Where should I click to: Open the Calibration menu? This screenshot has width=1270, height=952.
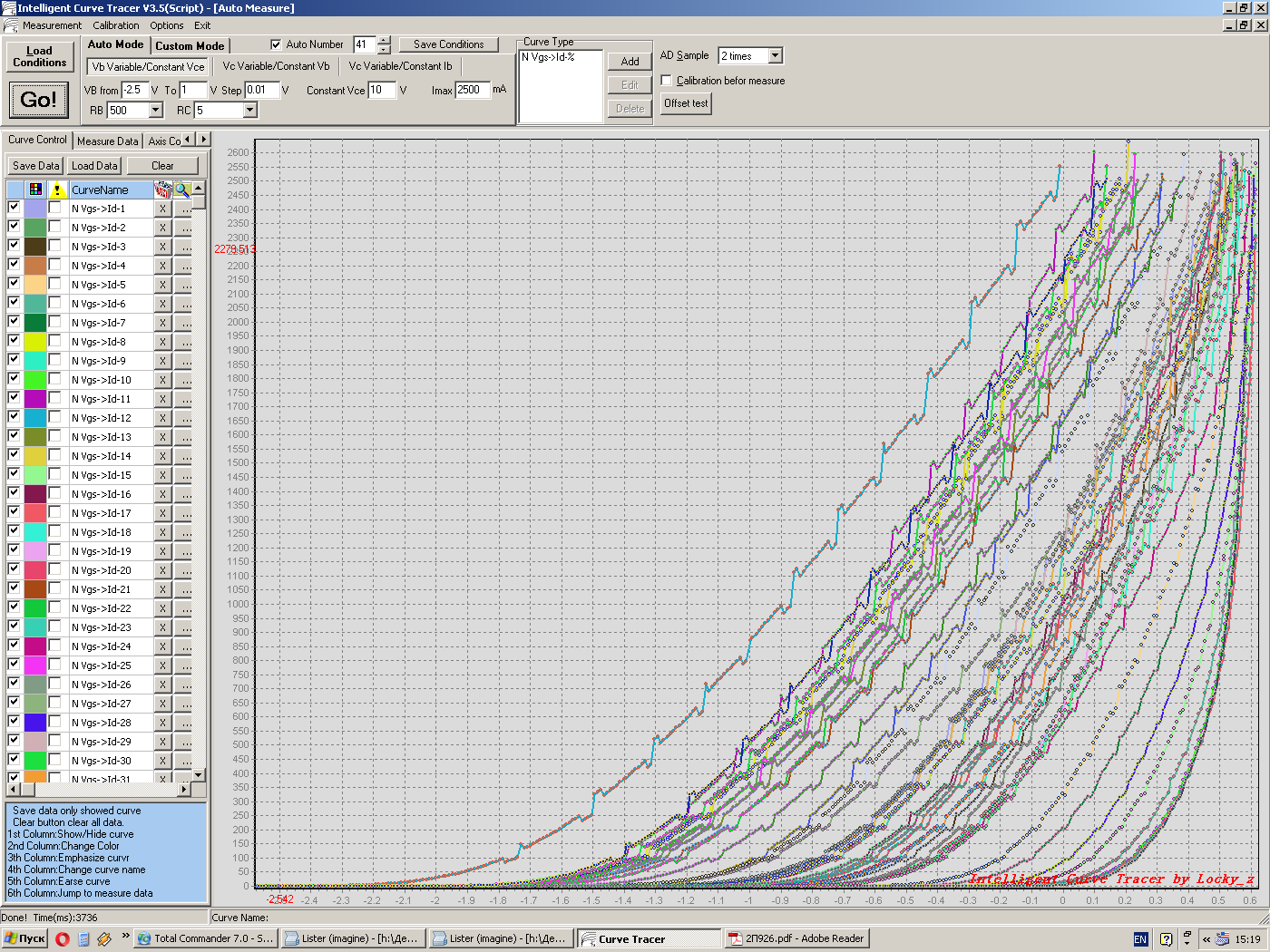(x=116, y=25)
